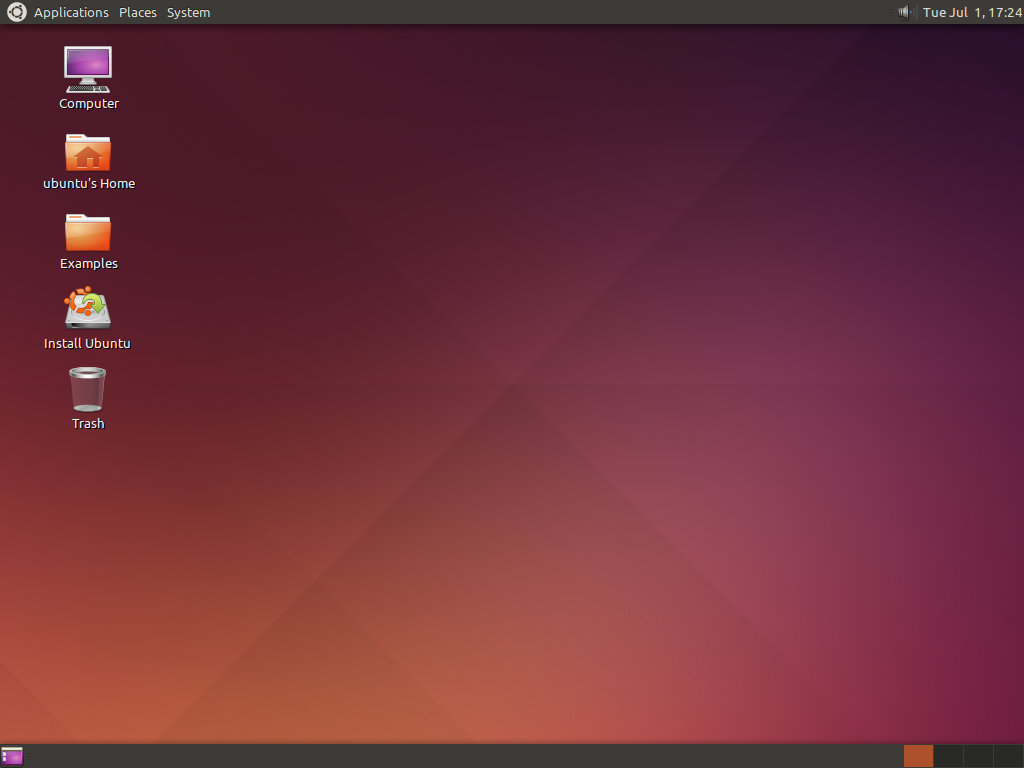1024x768 pixels.
Task: Select the ubuntu's Home folder icon
Action: coord(88,153)
